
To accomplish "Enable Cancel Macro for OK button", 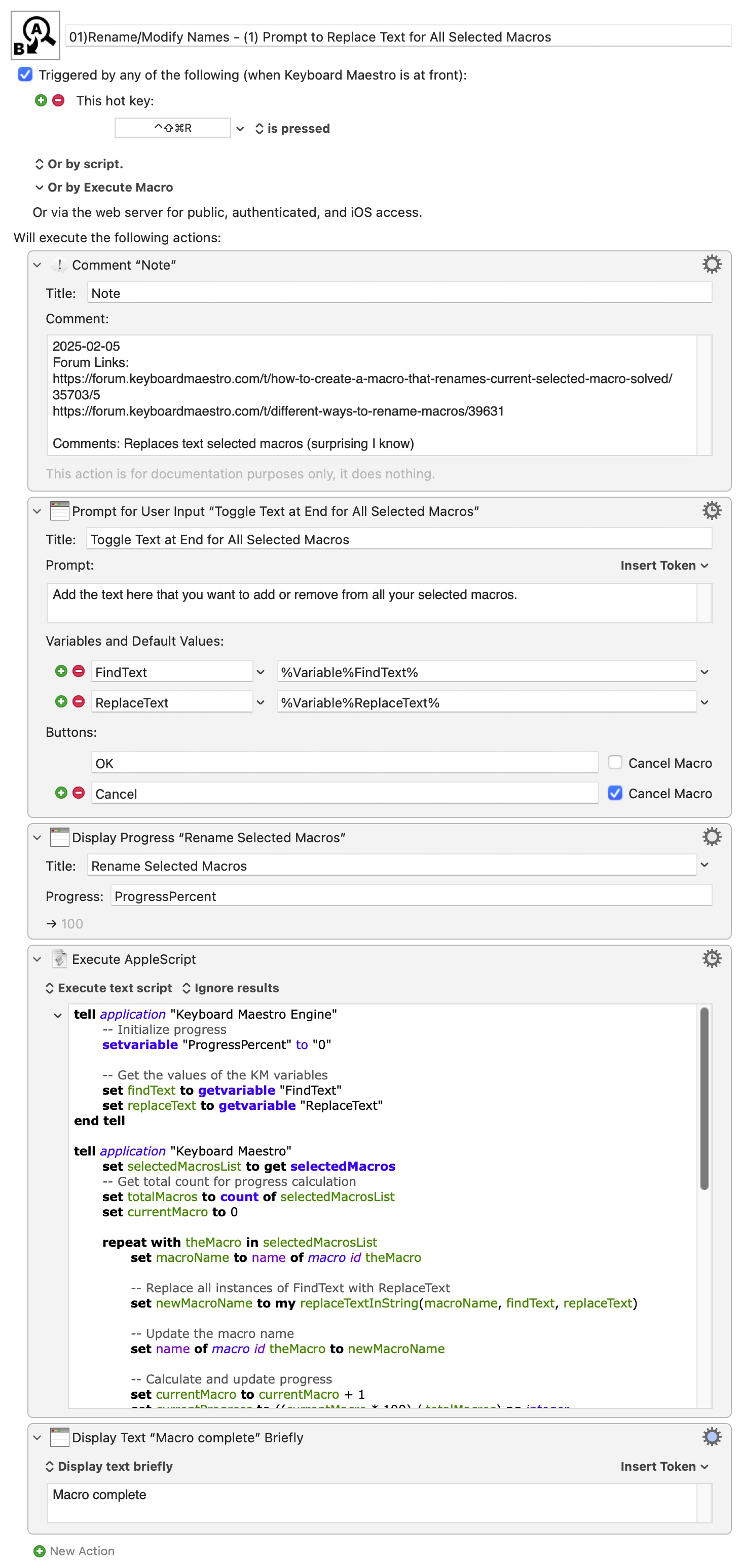I will pos(615,762).
